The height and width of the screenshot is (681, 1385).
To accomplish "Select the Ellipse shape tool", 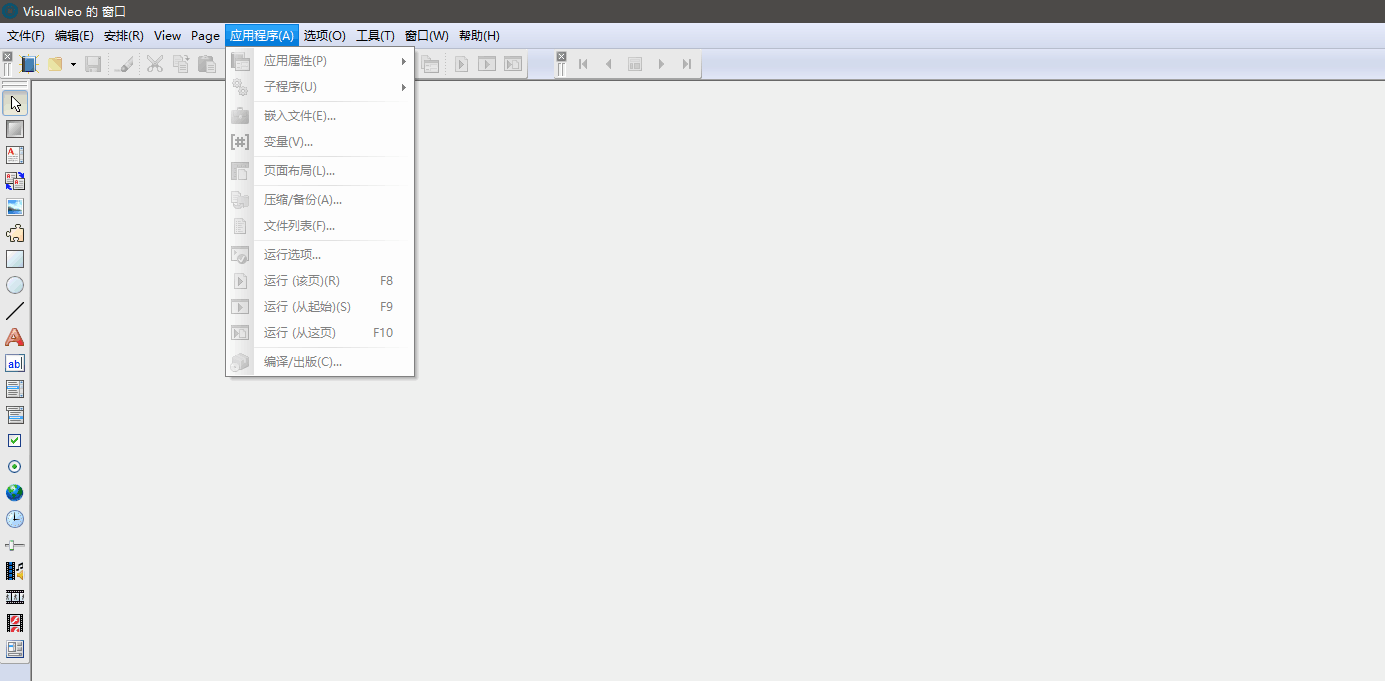I will click(15, 285).
